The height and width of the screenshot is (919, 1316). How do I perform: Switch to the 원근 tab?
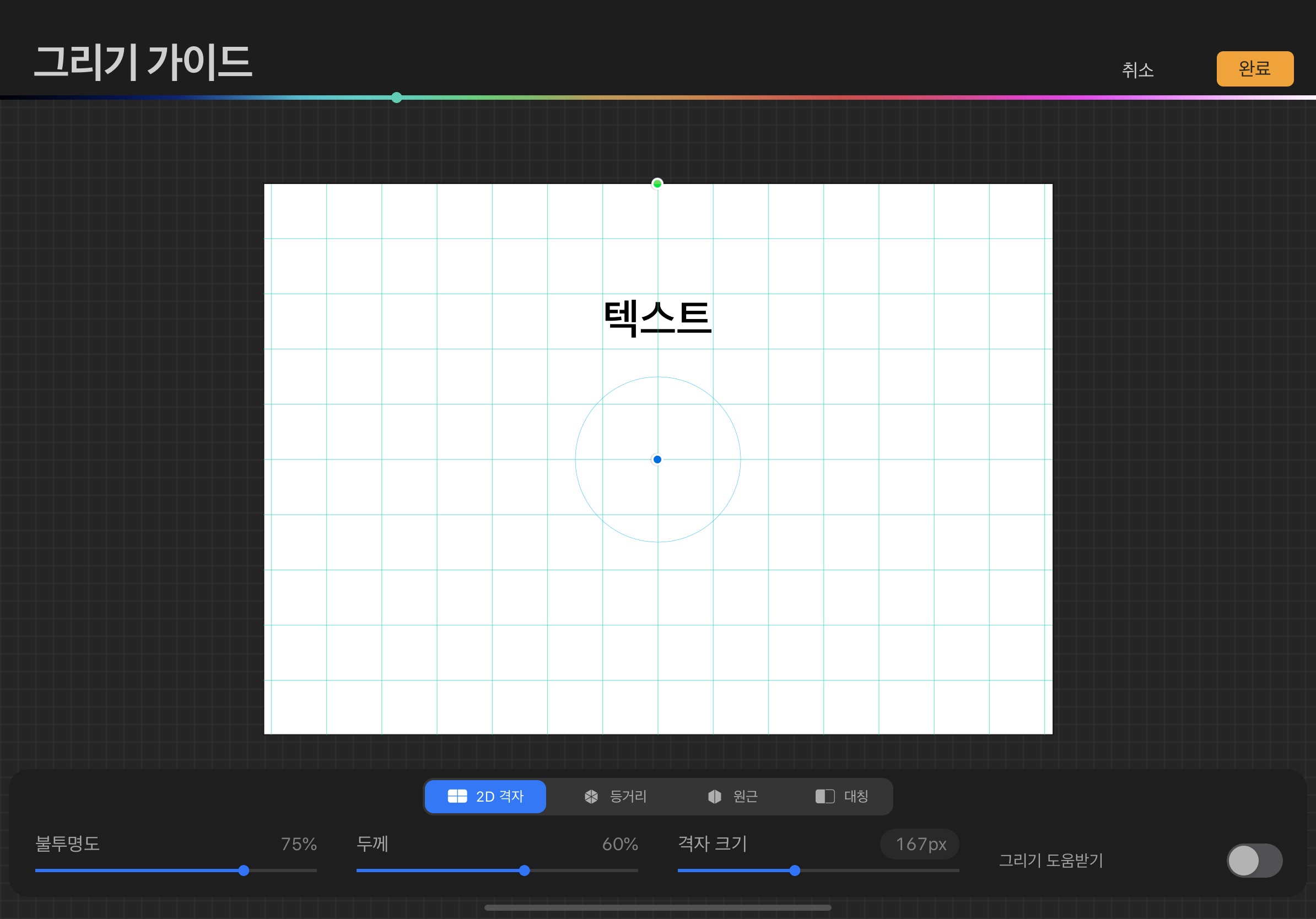(745, 796)
